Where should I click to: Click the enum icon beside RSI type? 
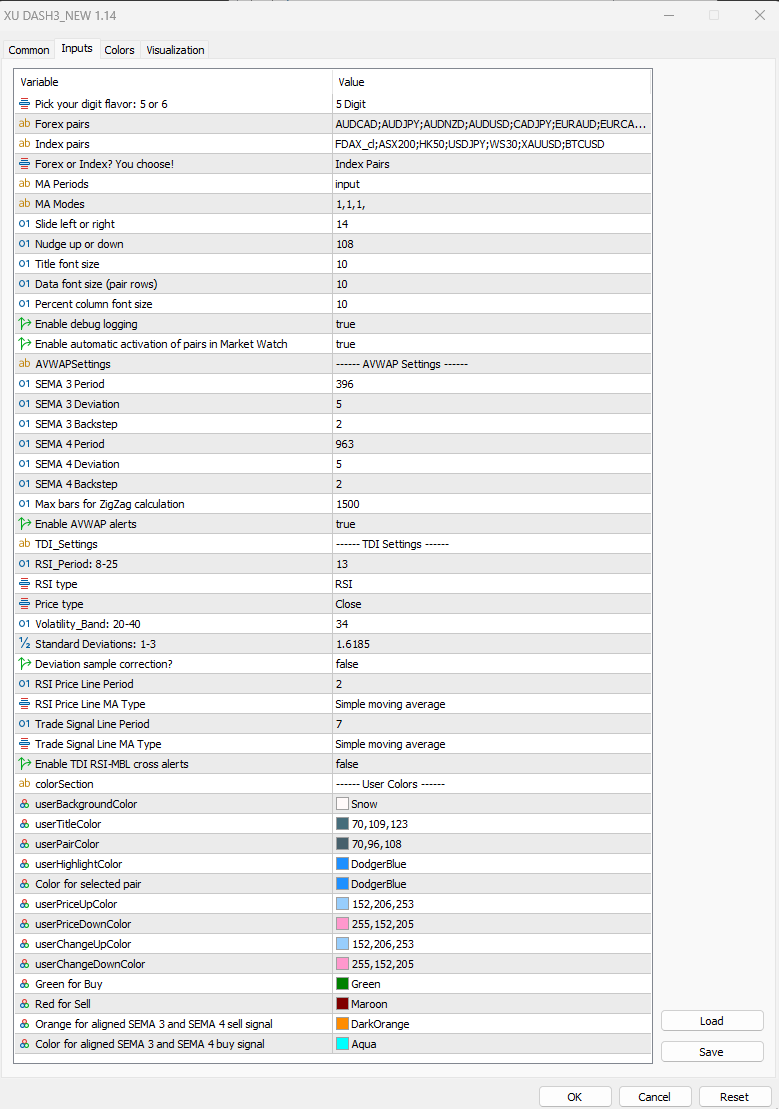click(x=24, y=584)
